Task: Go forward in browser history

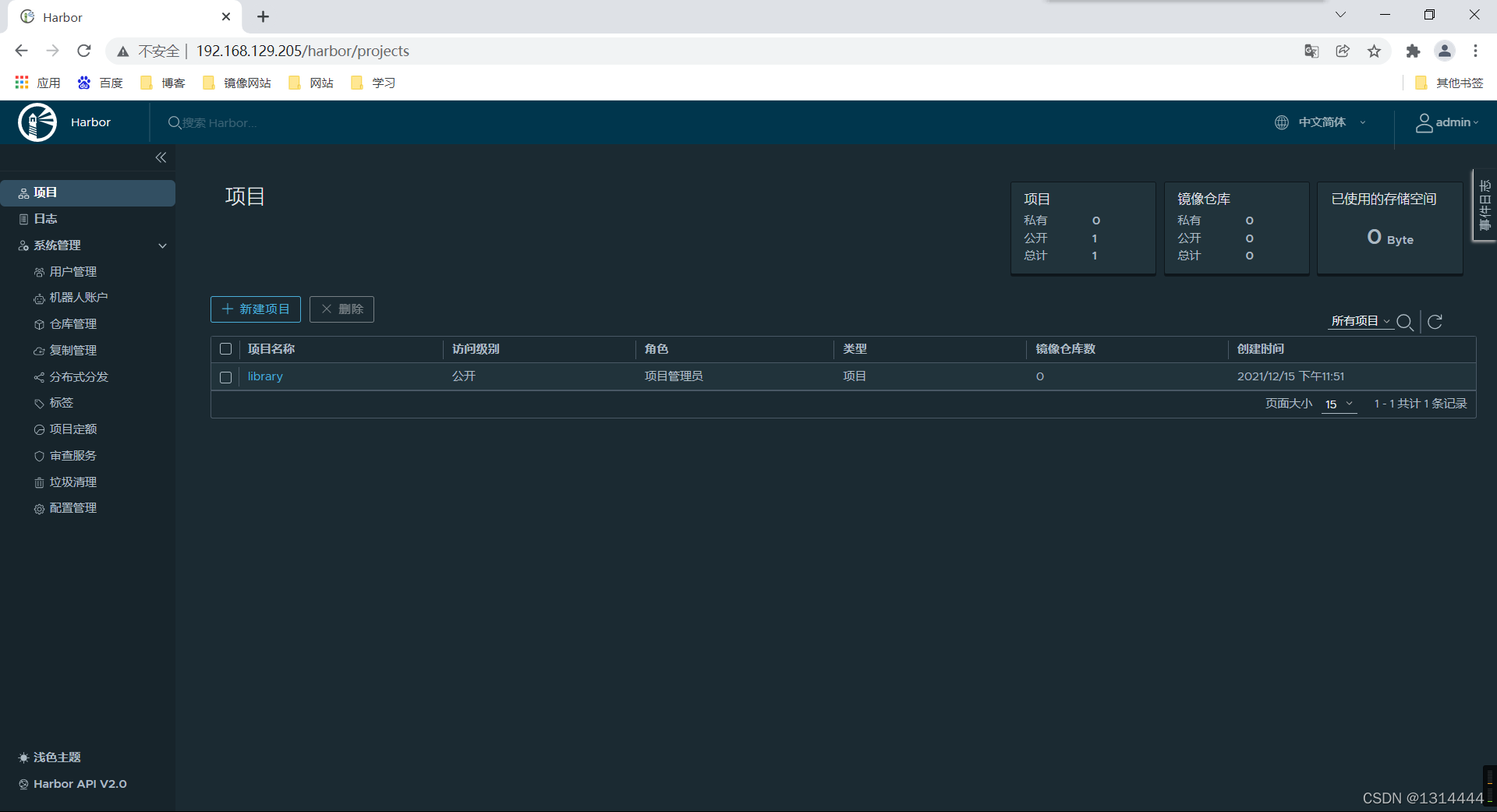Action: (53, 51)
